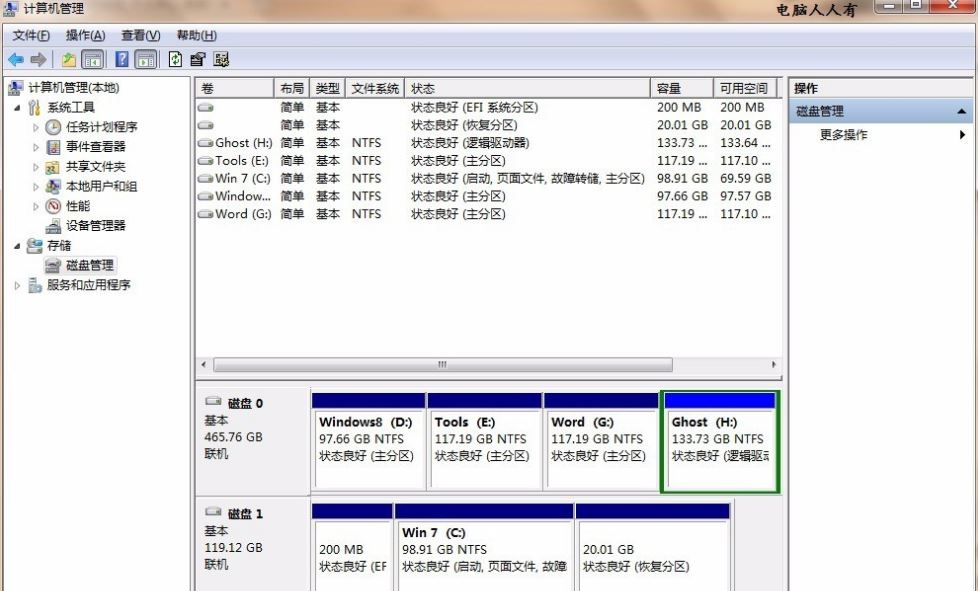Open Help with the blue question mark icon
This screenshot has height=591, width=978.
(x=122, y=59)
